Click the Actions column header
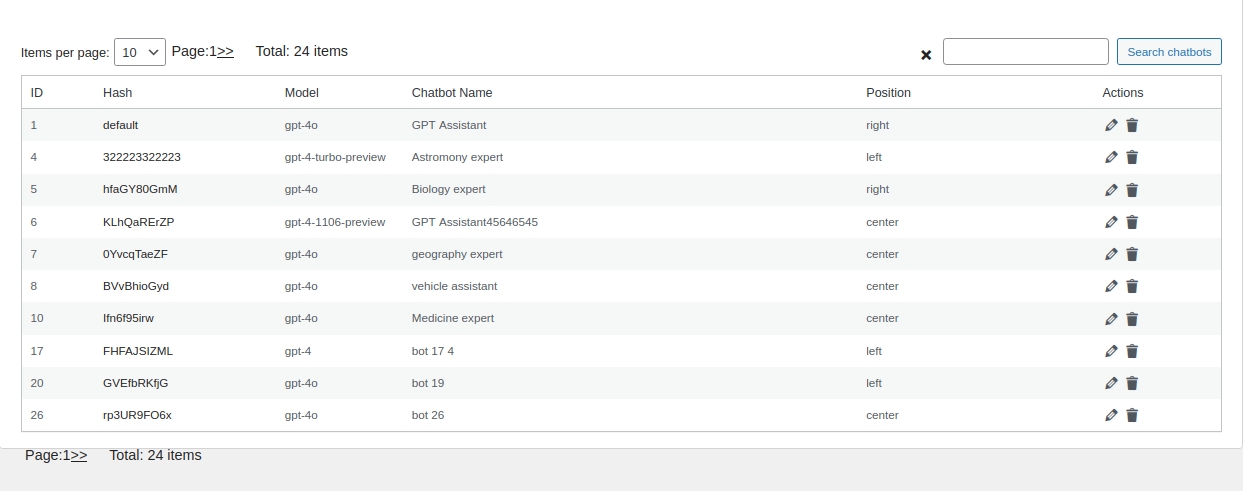 tap(1123, 92)
